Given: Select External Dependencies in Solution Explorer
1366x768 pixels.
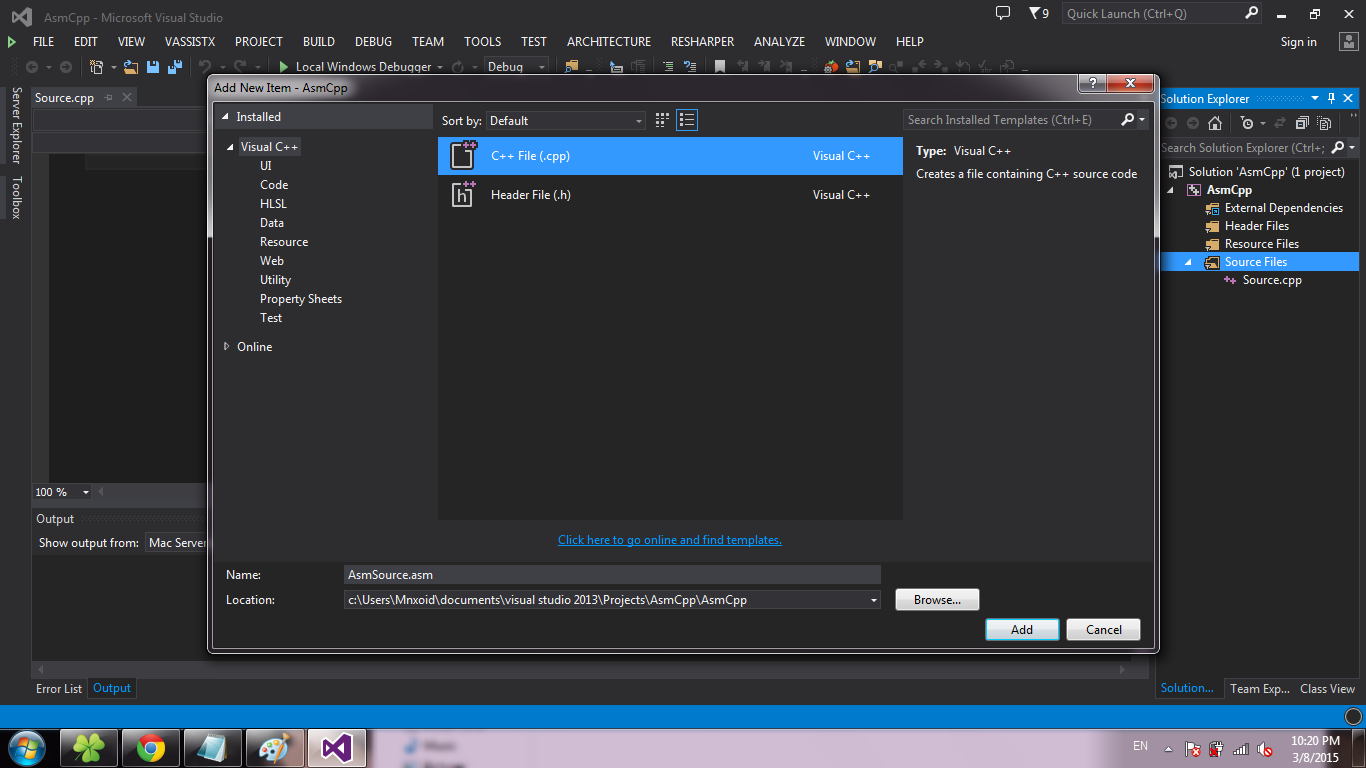Looking at the screenshot, I should click(1283, 208).
